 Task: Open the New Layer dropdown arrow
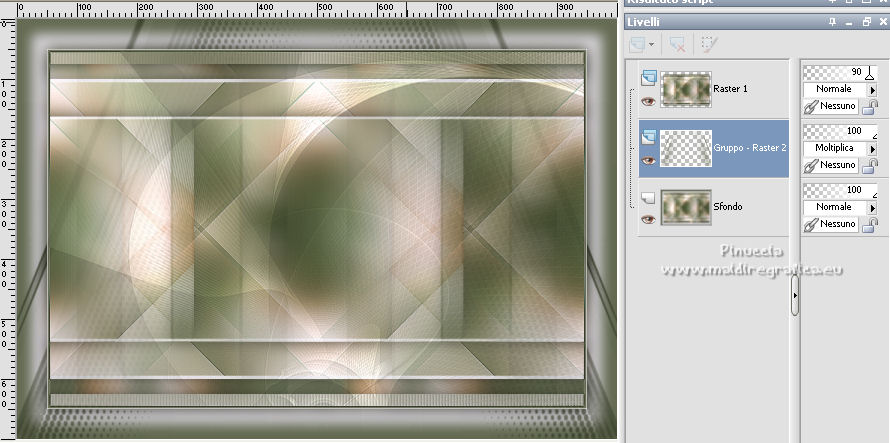(x=651, y=44)
